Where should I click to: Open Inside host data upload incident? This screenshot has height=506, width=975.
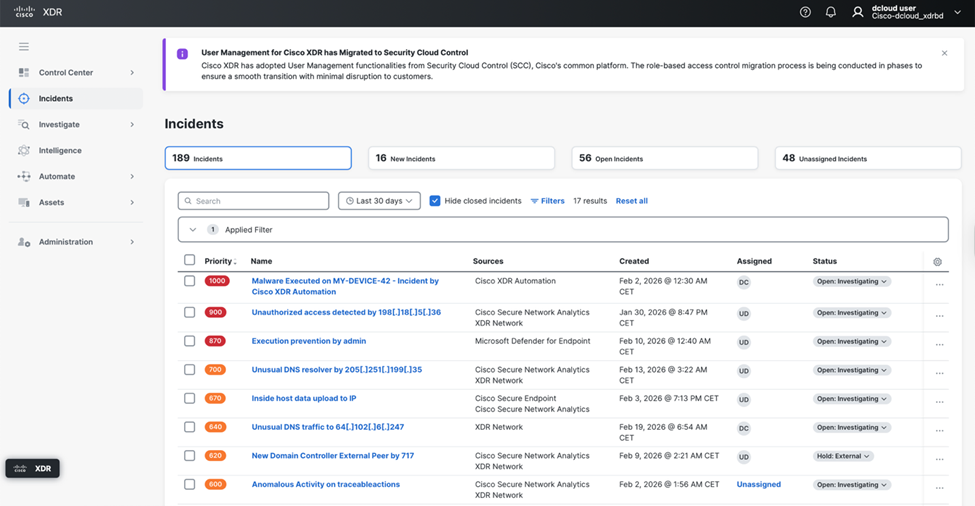304,398
